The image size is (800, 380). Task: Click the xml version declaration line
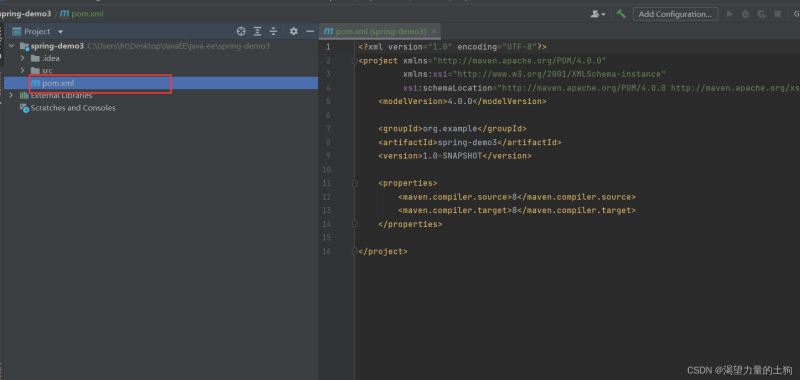453,47
